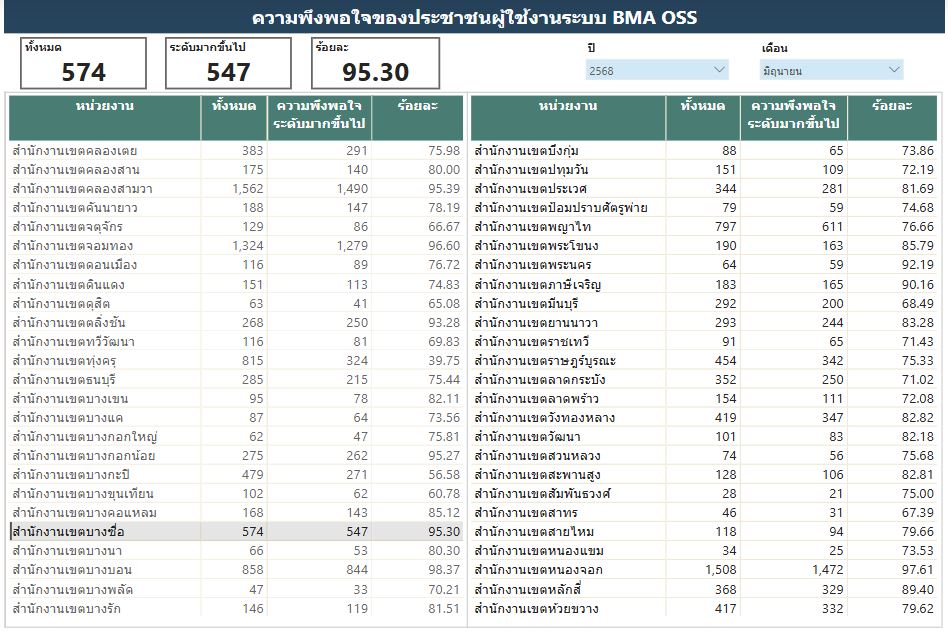
Task: Sort left table by ทั้งหมด header
Action: click(234, 118)
